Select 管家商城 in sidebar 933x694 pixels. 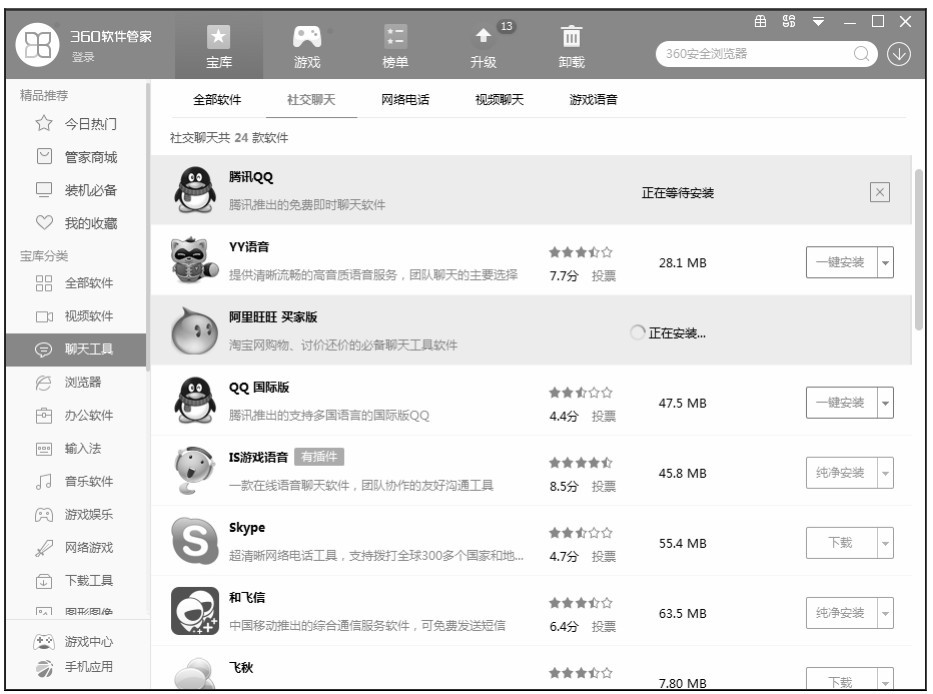click(x=76, y=157)
